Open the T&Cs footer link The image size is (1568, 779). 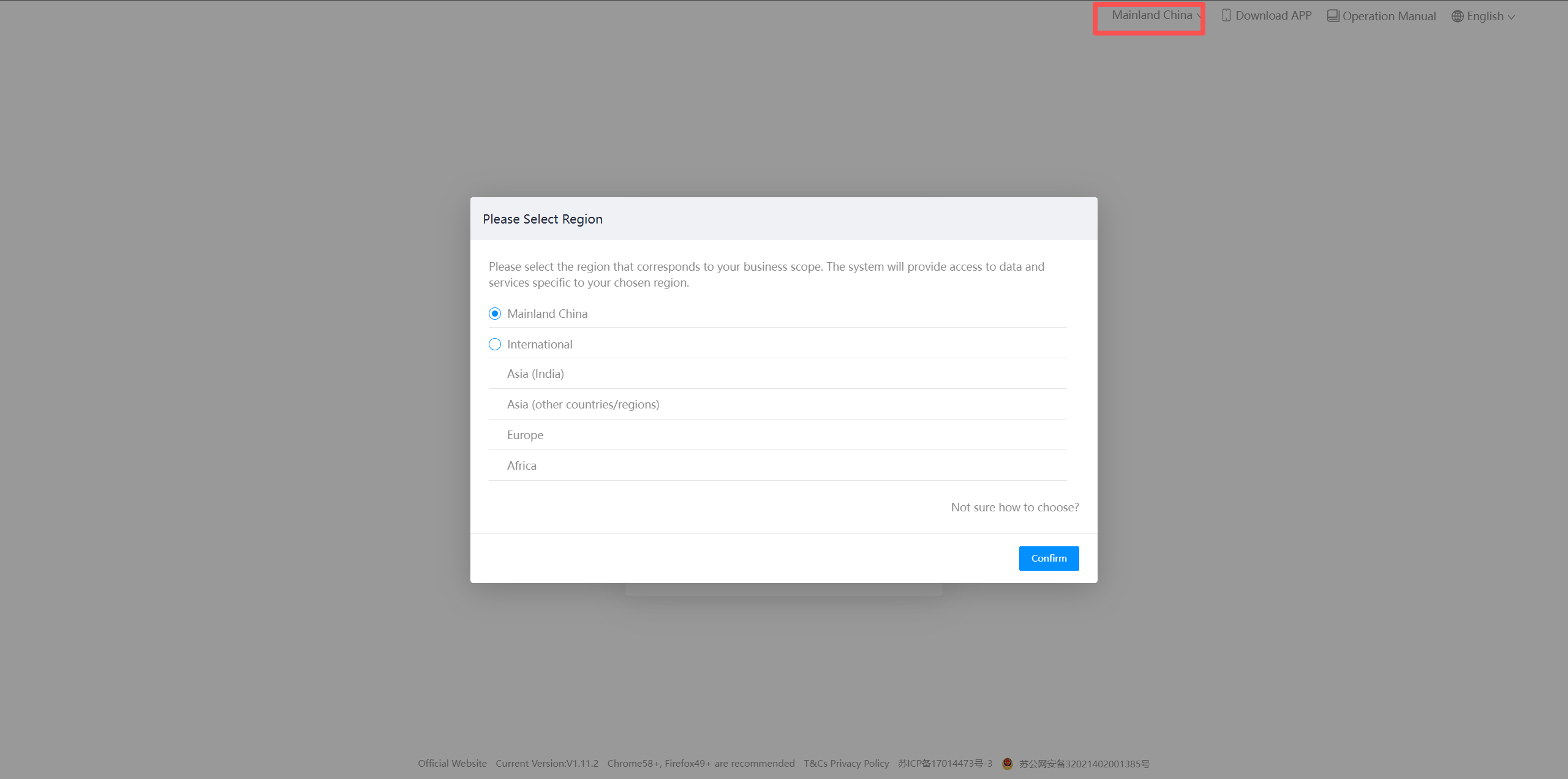[x=815, y=763]
